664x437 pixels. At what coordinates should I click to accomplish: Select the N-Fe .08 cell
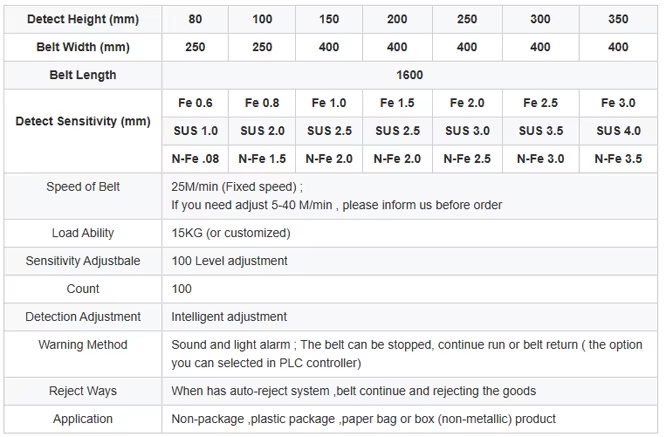[x=195, y=159]
